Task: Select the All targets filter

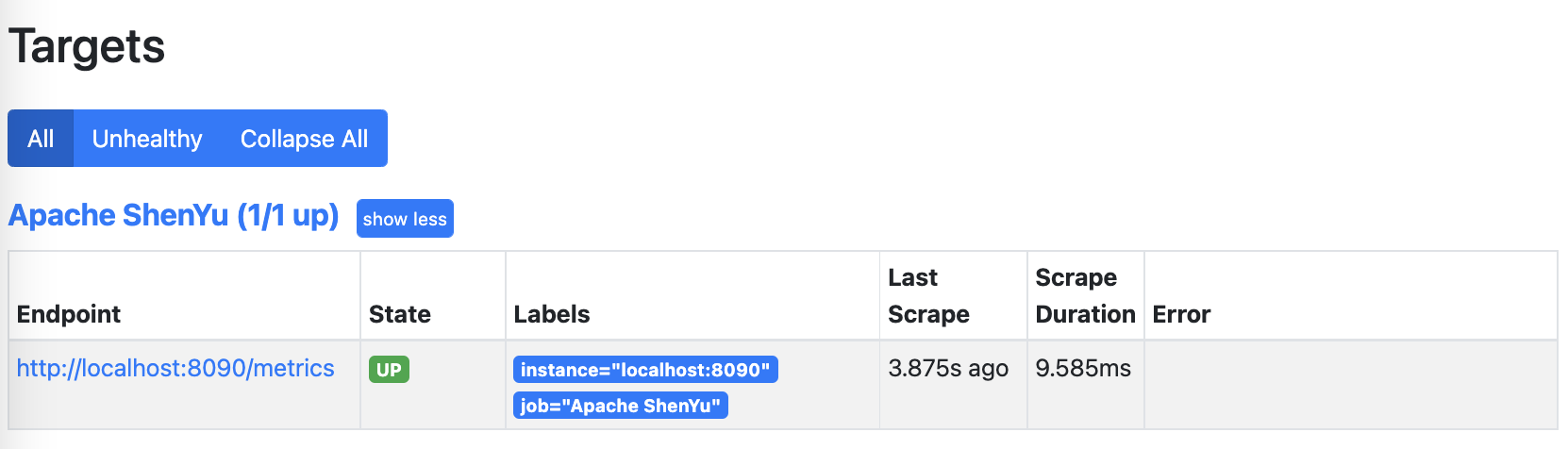Action: pos(41,139)
